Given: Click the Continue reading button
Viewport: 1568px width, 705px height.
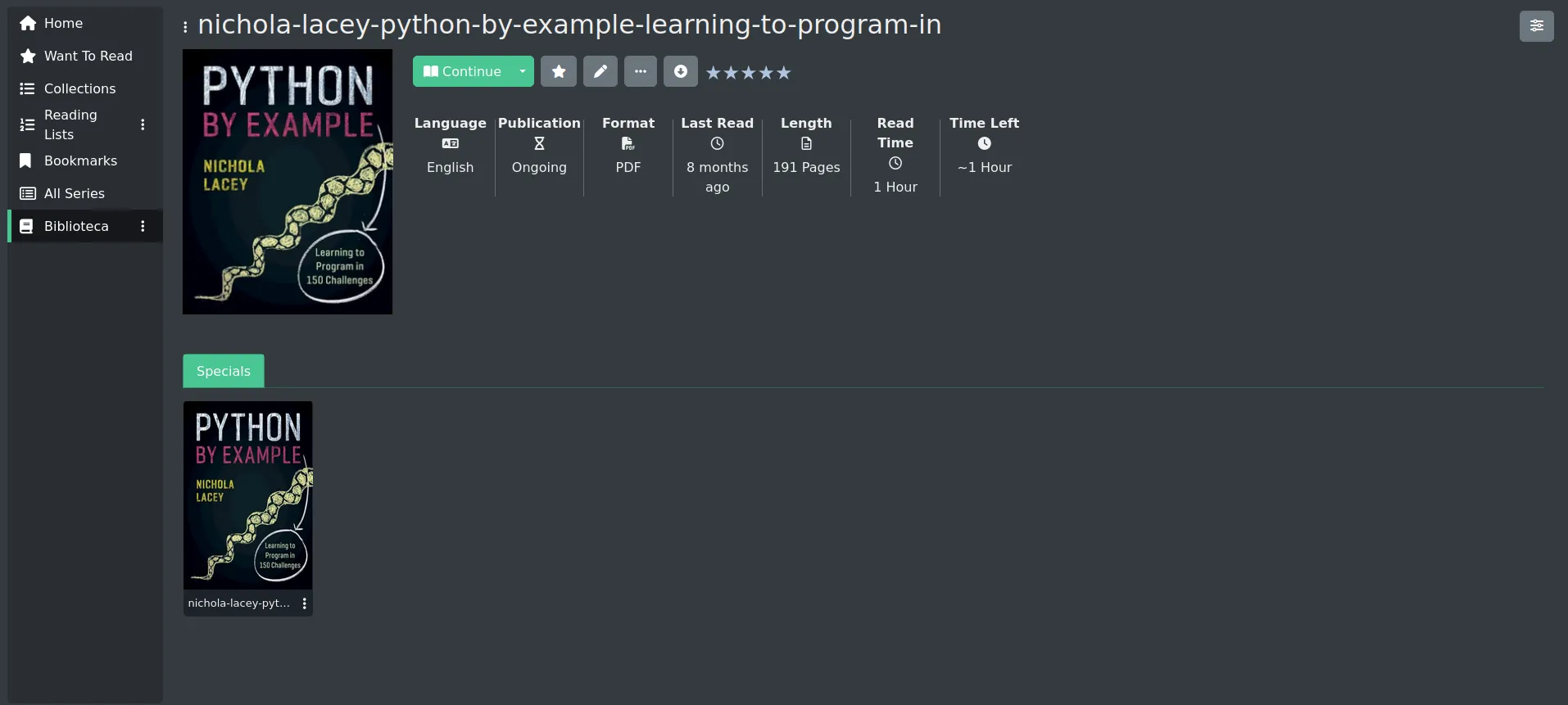Looking at the screenshot, I should coord(463,71).
